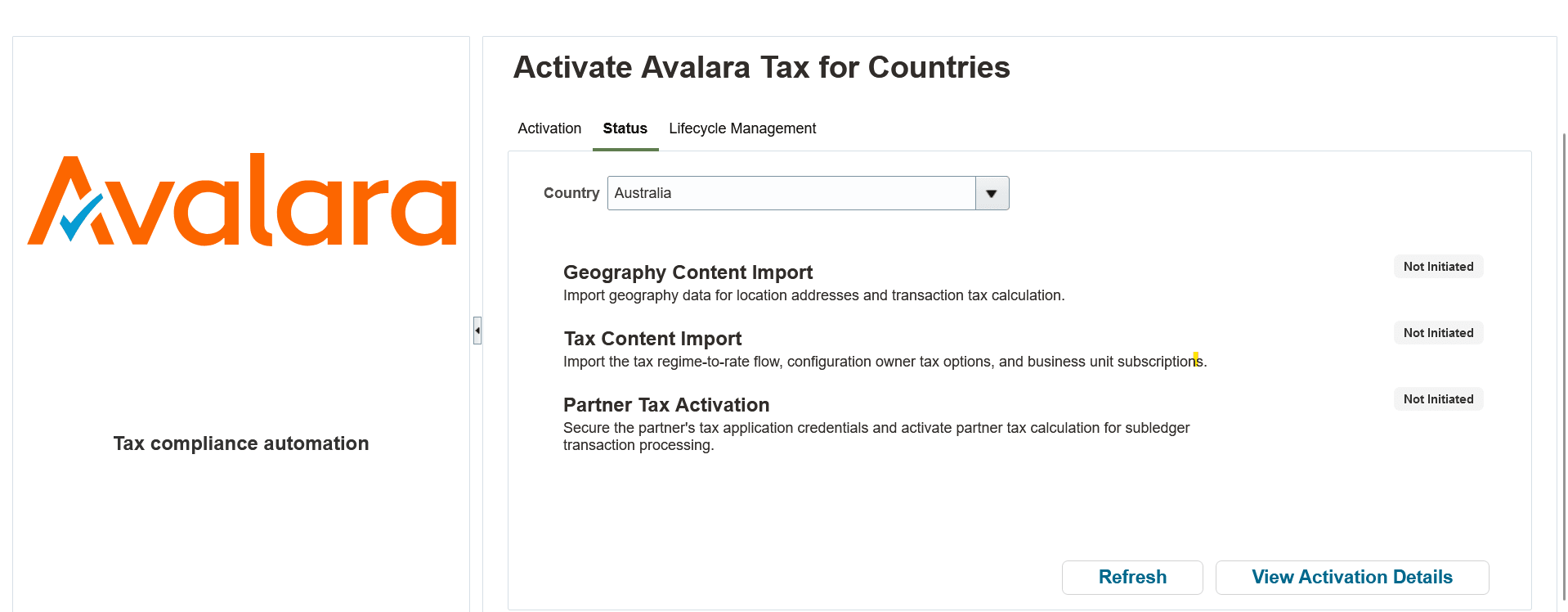Click Geography Content Import Not Initiated badge
This screenshot has height=612, width=1568.
tap(1437, 266)
